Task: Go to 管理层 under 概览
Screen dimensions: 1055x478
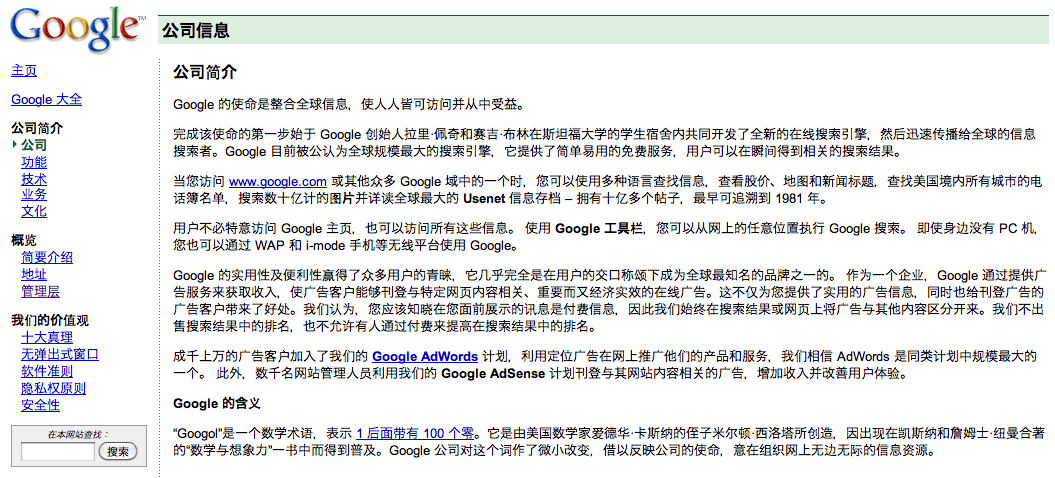Action: [x=40, y=291]
